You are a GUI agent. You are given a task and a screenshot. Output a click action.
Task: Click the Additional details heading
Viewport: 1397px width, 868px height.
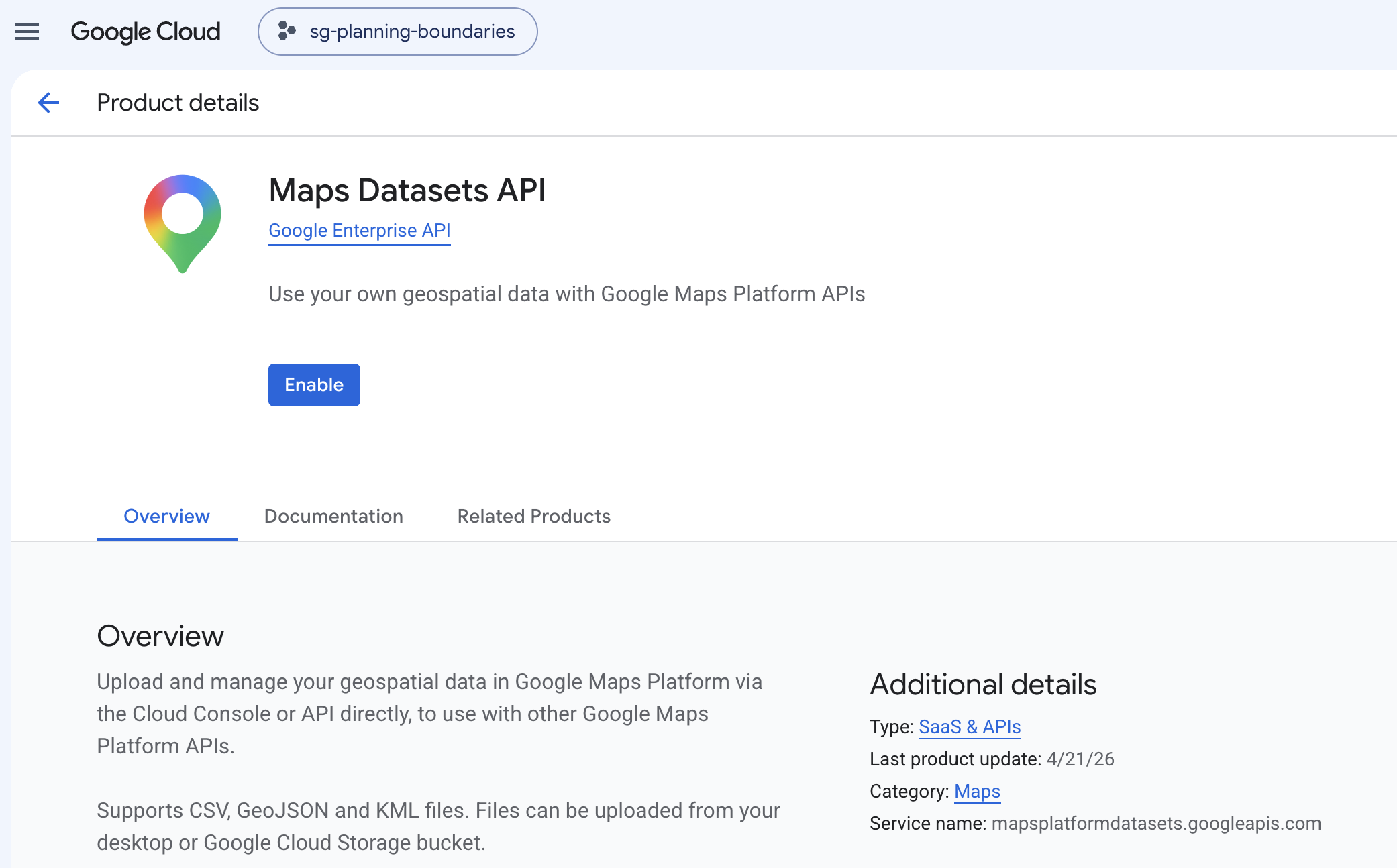click(983, 684)
